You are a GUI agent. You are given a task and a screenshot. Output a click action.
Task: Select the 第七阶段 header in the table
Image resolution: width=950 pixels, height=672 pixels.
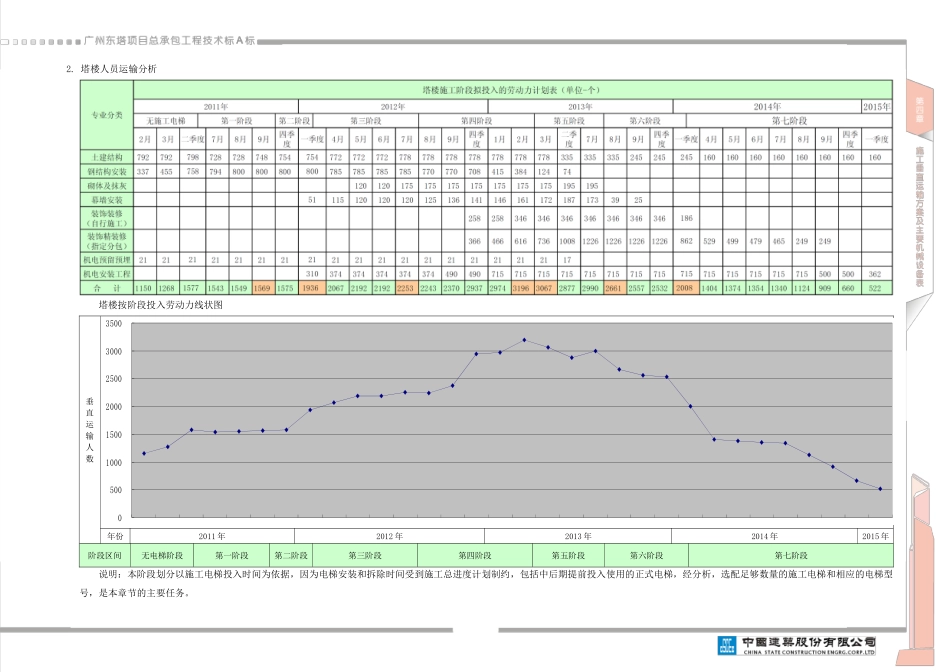click(x=789, y=121)
